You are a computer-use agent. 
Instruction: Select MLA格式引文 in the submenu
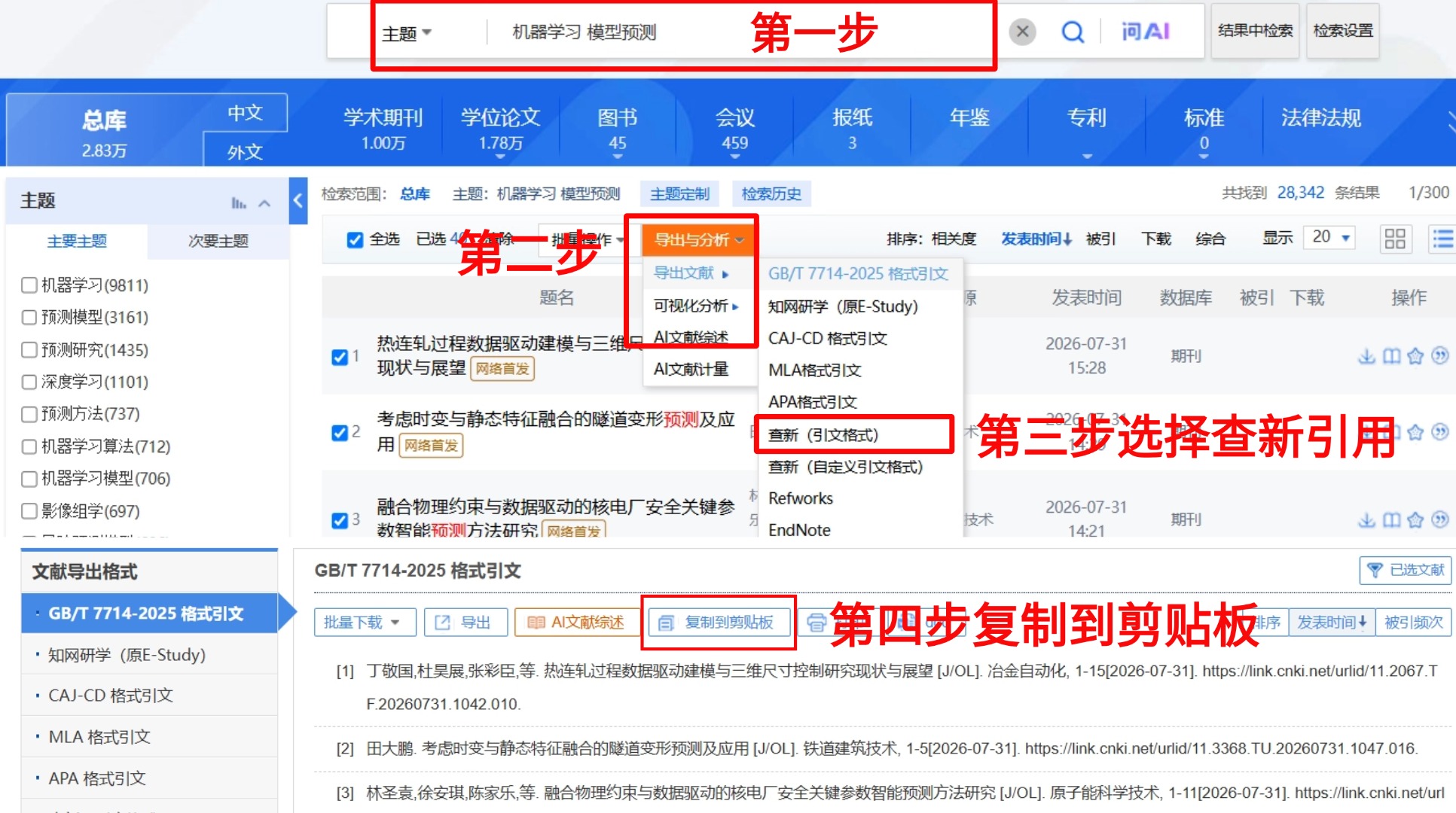(814, 370)
